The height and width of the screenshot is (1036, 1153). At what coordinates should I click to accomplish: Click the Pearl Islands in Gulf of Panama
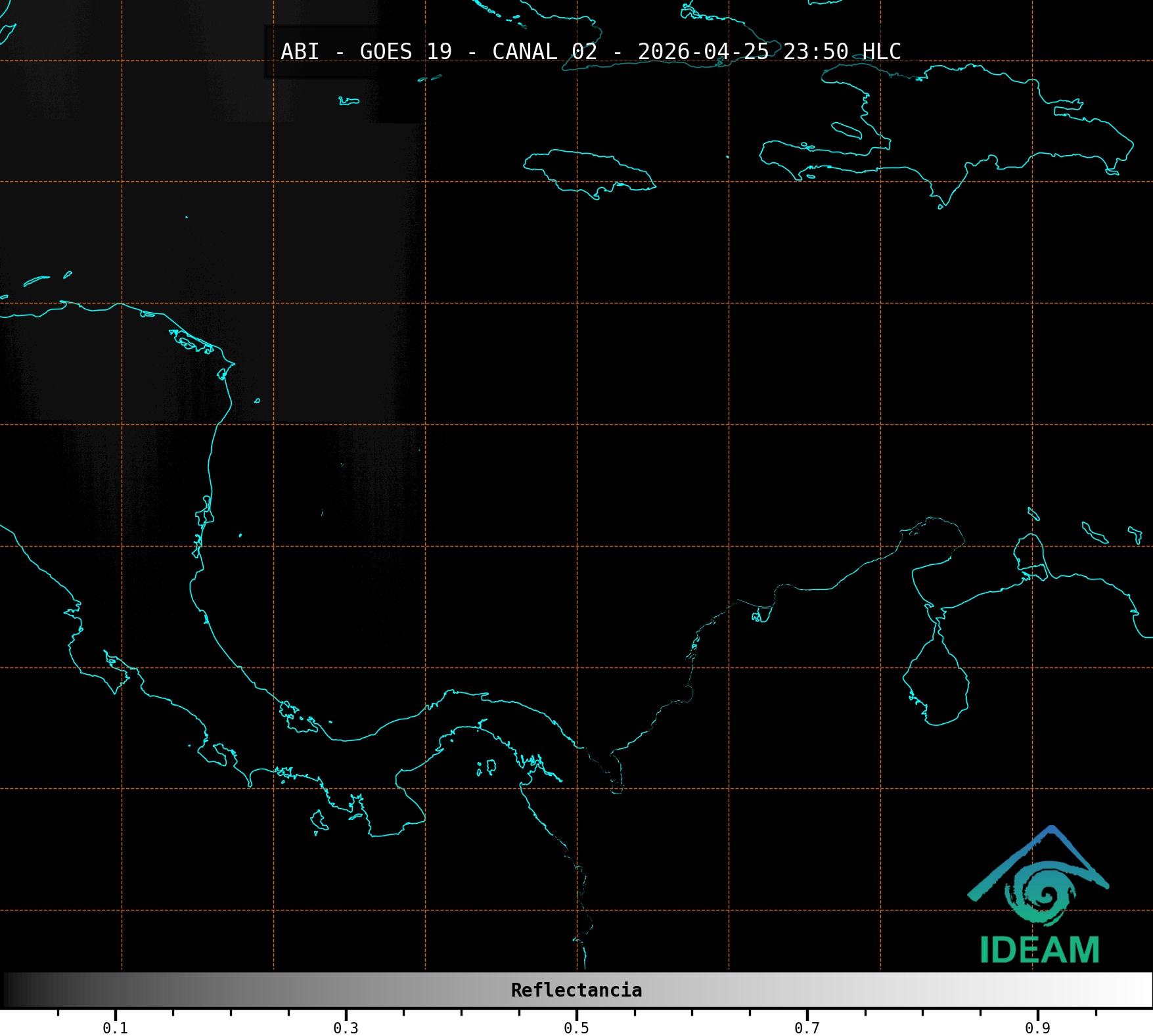point(487,767)
